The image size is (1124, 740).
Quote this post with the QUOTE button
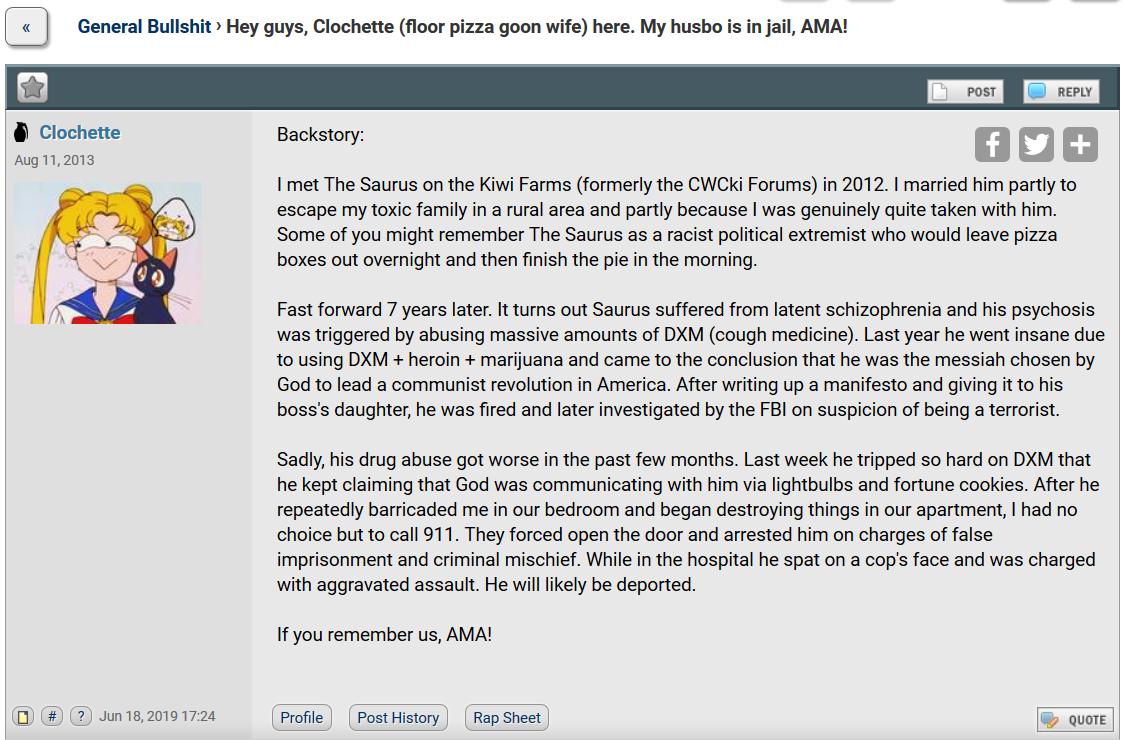[x=1075, y=720]
